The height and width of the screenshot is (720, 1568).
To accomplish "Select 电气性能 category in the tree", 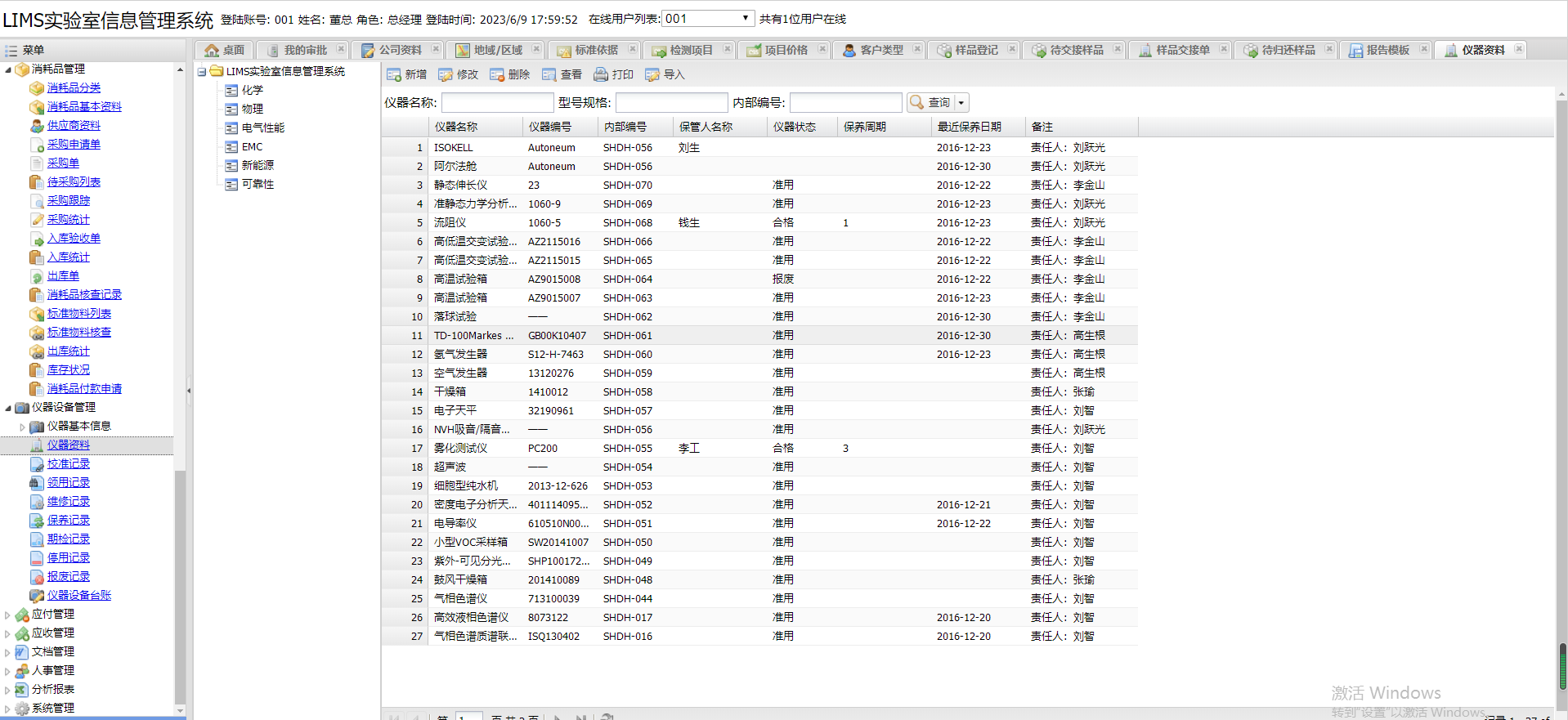I will click(x=263, y=128).
